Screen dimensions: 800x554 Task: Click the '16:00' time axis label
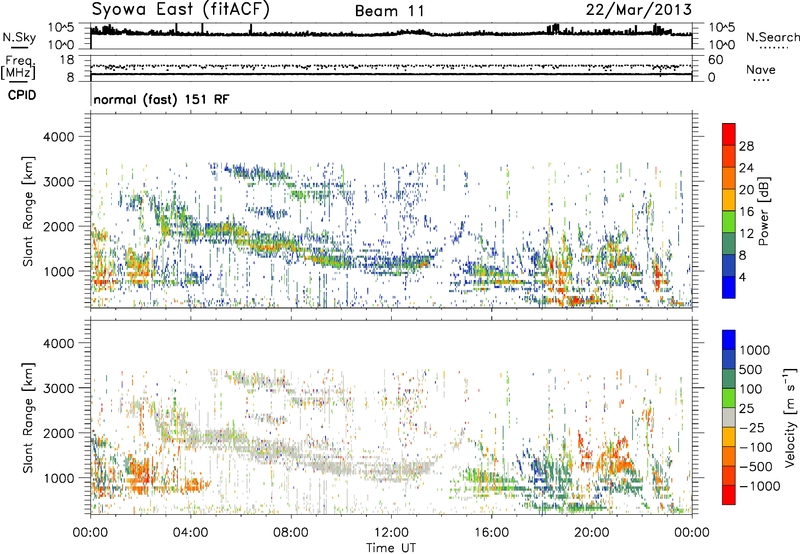[491, 533]
